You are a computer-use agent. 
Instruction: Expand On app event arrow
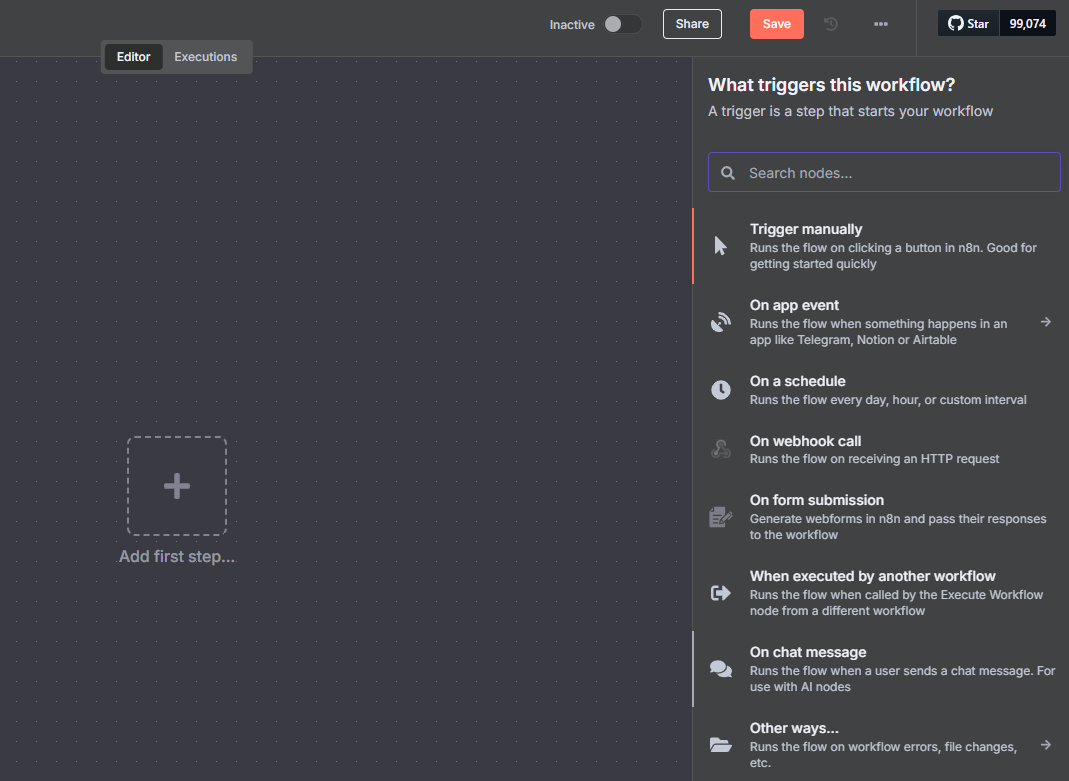1045,322
